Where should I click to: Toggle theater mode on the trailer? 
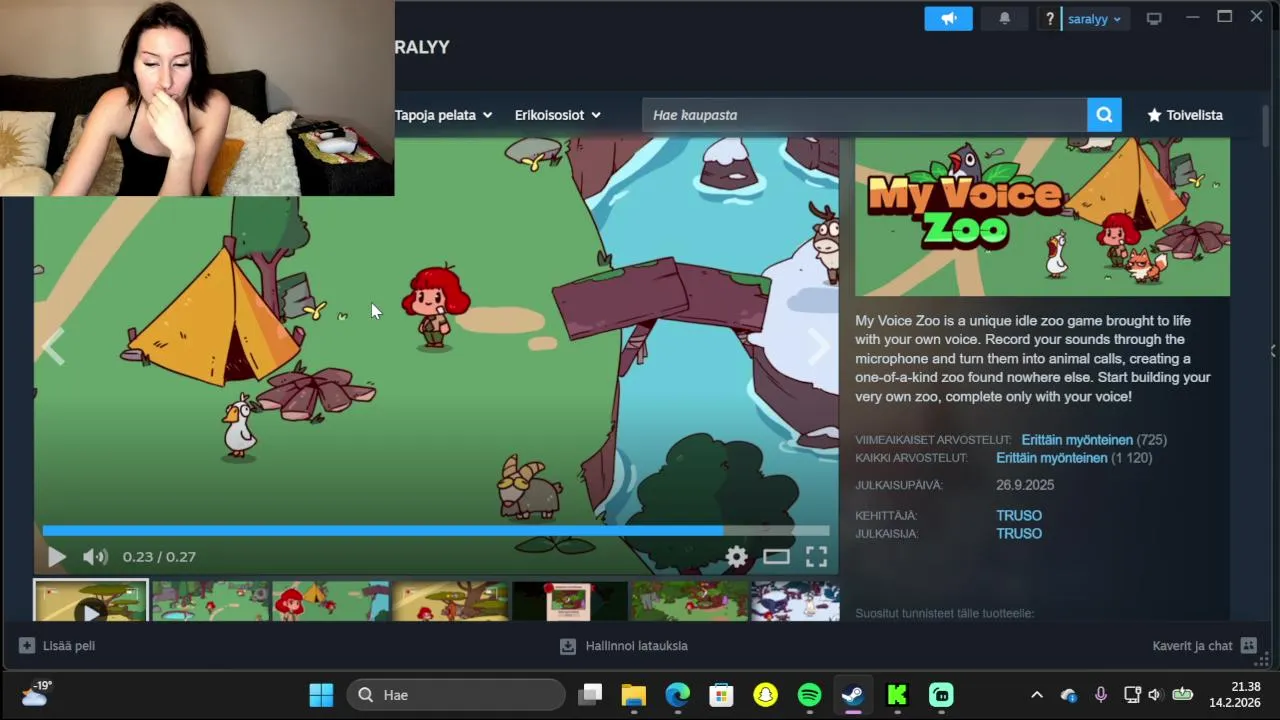click(x=777, y=557)
